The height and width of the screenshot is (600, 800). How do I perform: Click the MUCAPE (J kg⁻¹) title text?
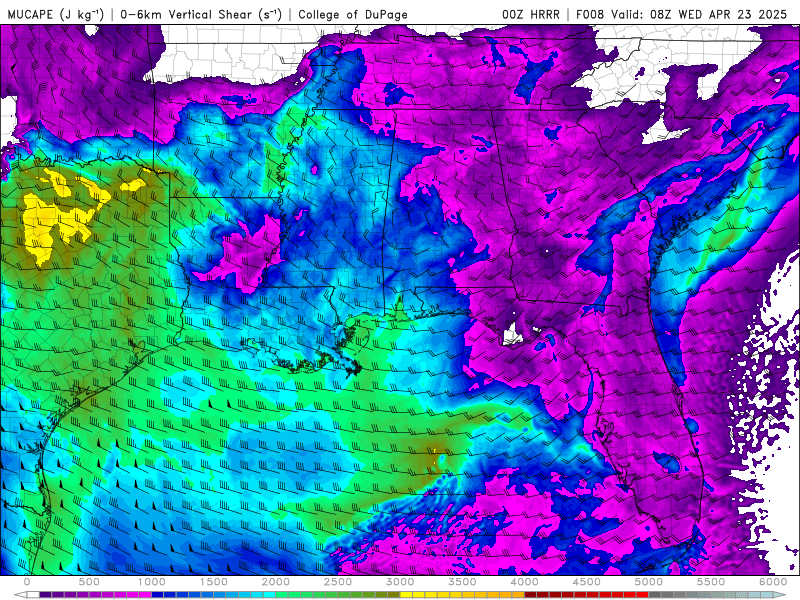tap(56, 14)
